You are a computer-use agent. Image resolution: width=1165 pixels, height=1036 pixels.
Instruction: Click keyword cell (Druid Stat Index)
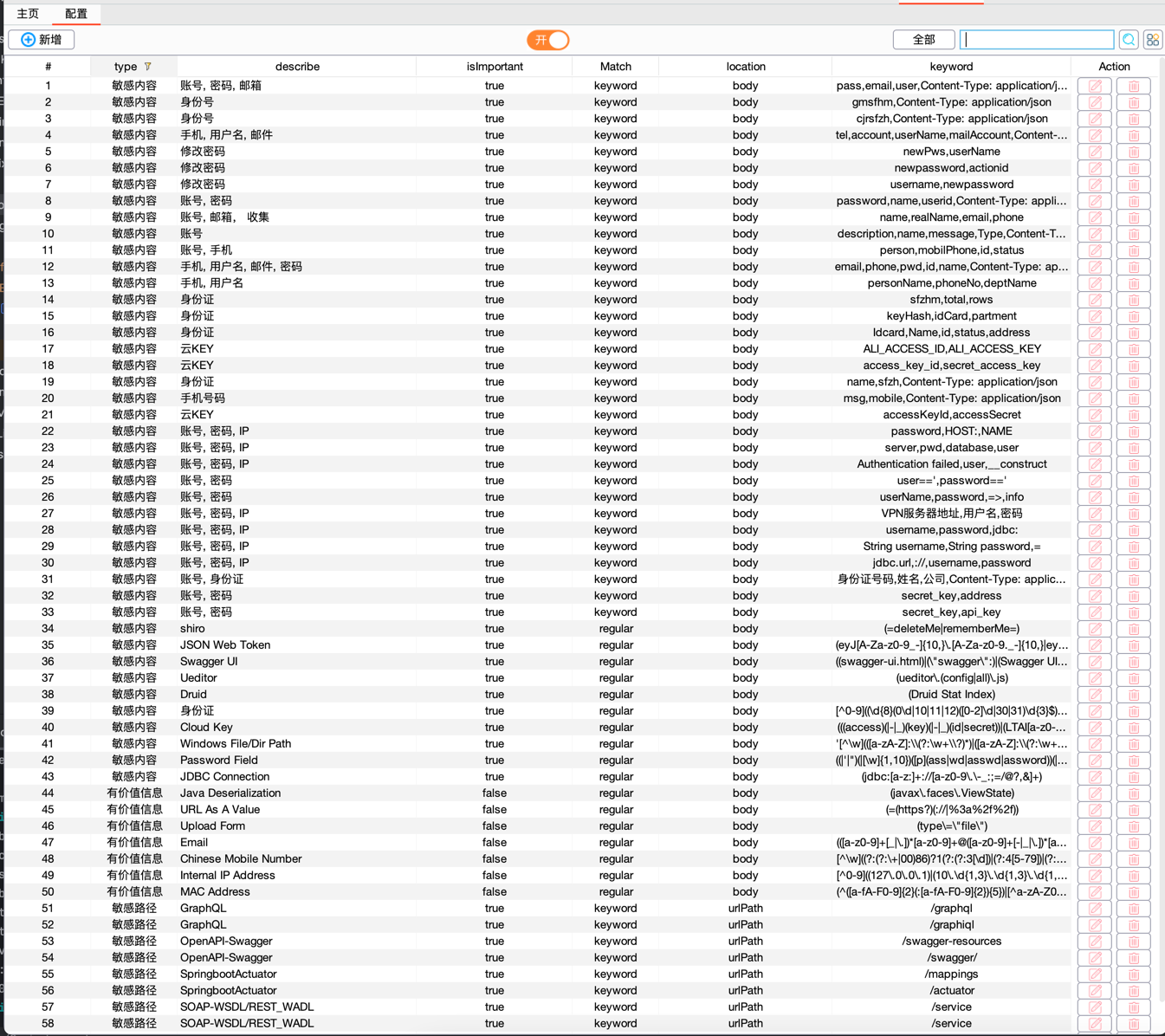[951, 695]
